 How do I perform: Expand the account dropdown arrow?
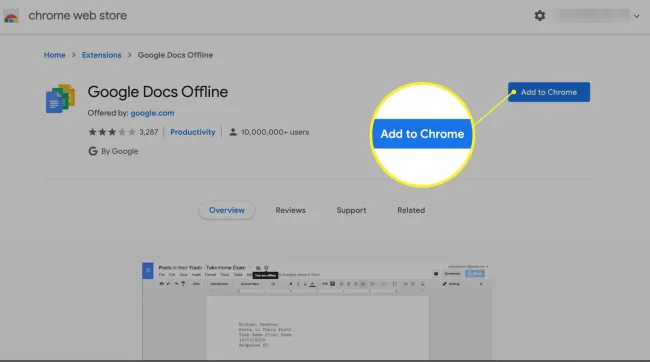[636, 16]
